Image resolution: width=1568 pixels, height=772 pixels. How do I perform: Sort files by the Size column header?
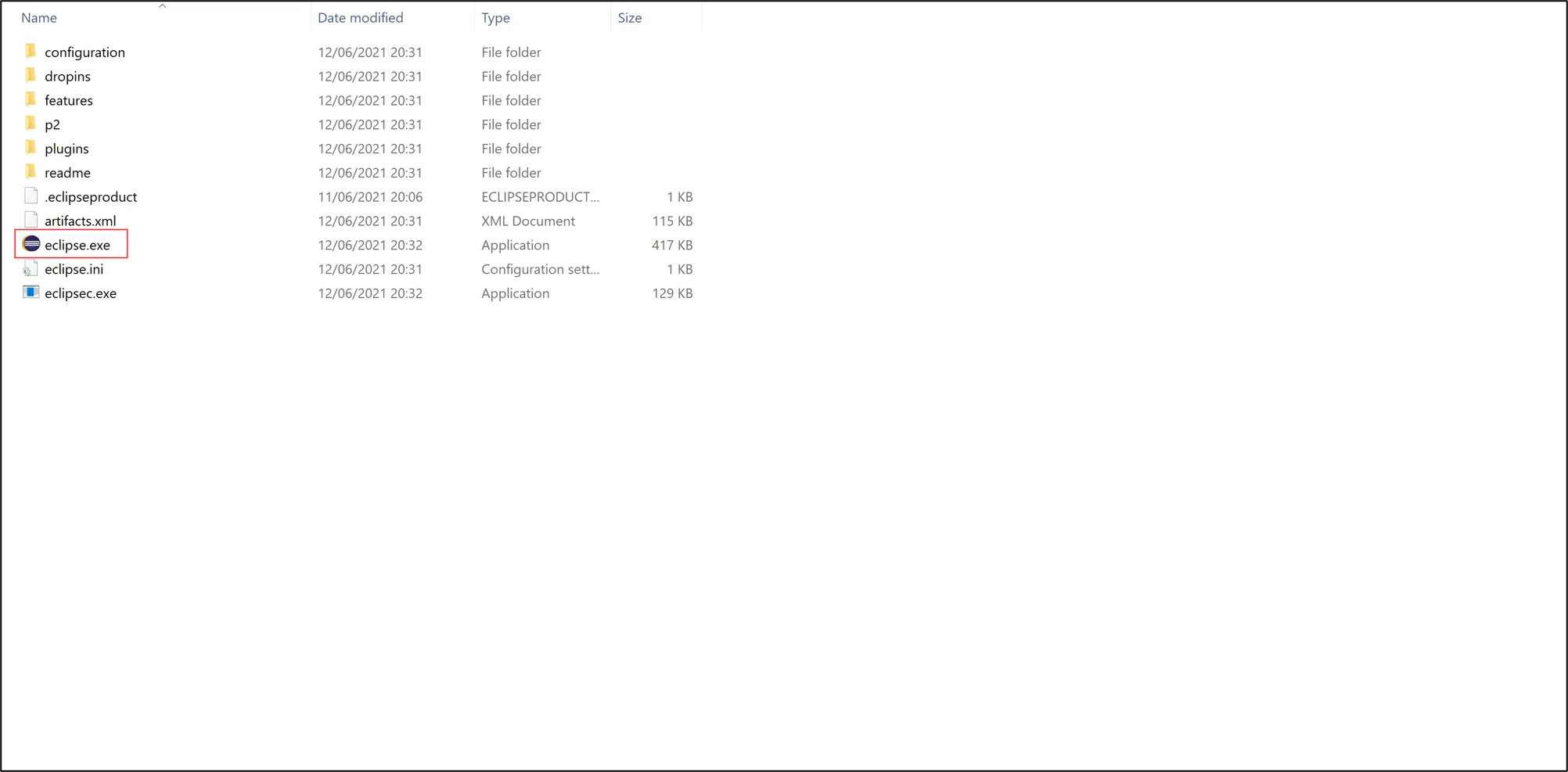click(630, 17)
